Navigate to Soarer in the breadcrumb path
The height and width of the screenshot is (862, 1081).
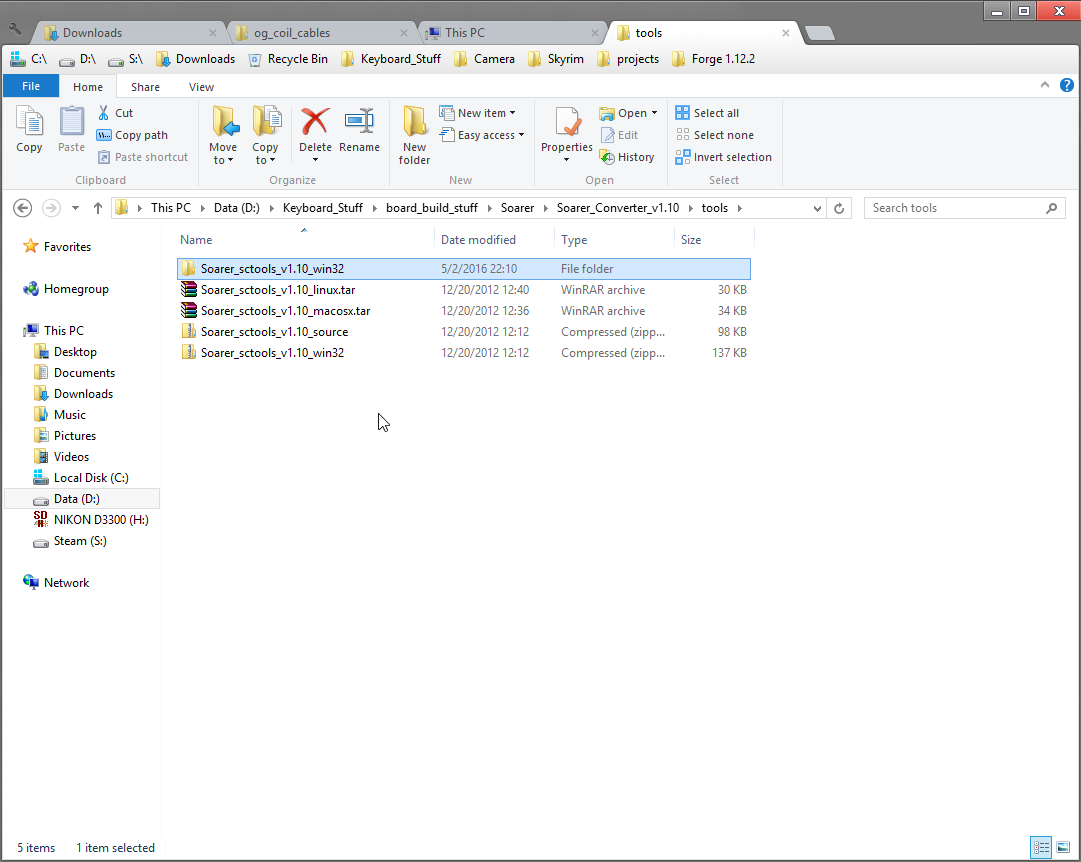click(517, 208)
